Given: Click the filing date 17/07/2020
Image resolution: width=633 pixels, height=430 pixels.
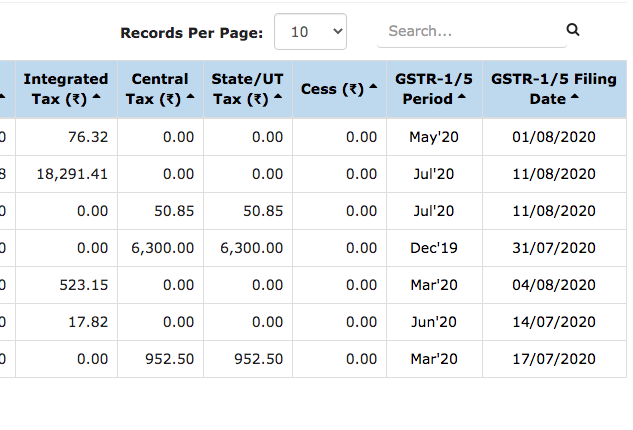Looking at the screenshot, I should click(x=554, y=359).
